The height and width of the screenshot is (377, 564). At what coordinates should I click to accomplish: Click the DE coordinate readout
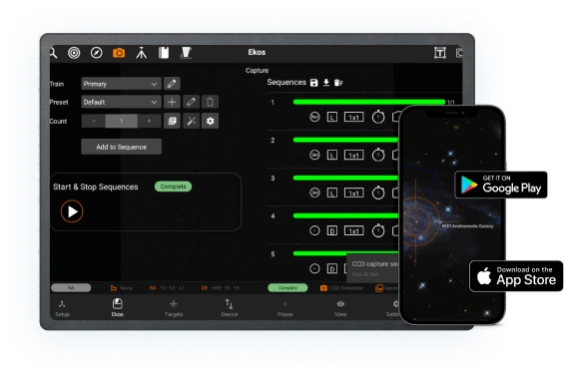pos(220,288)
